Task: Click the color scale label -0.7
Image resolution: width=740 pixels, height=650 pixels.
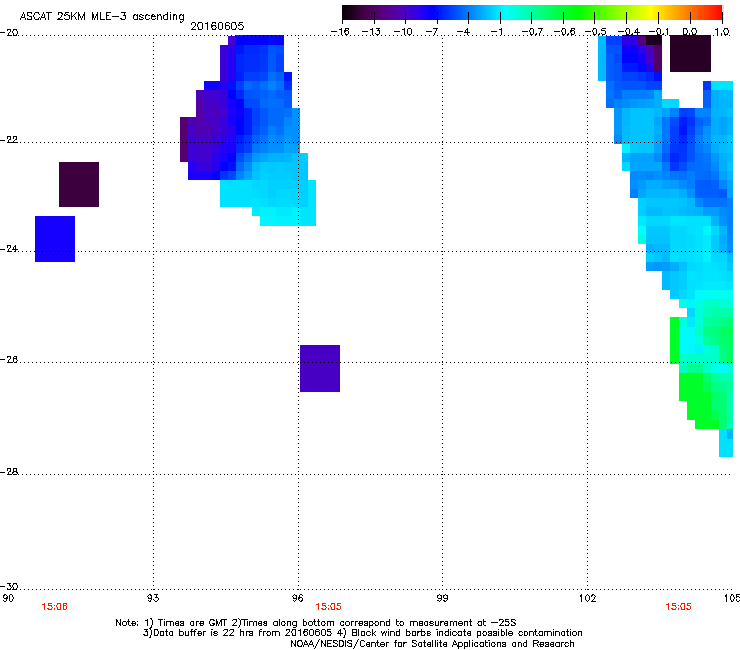Action: pos(532,32)
